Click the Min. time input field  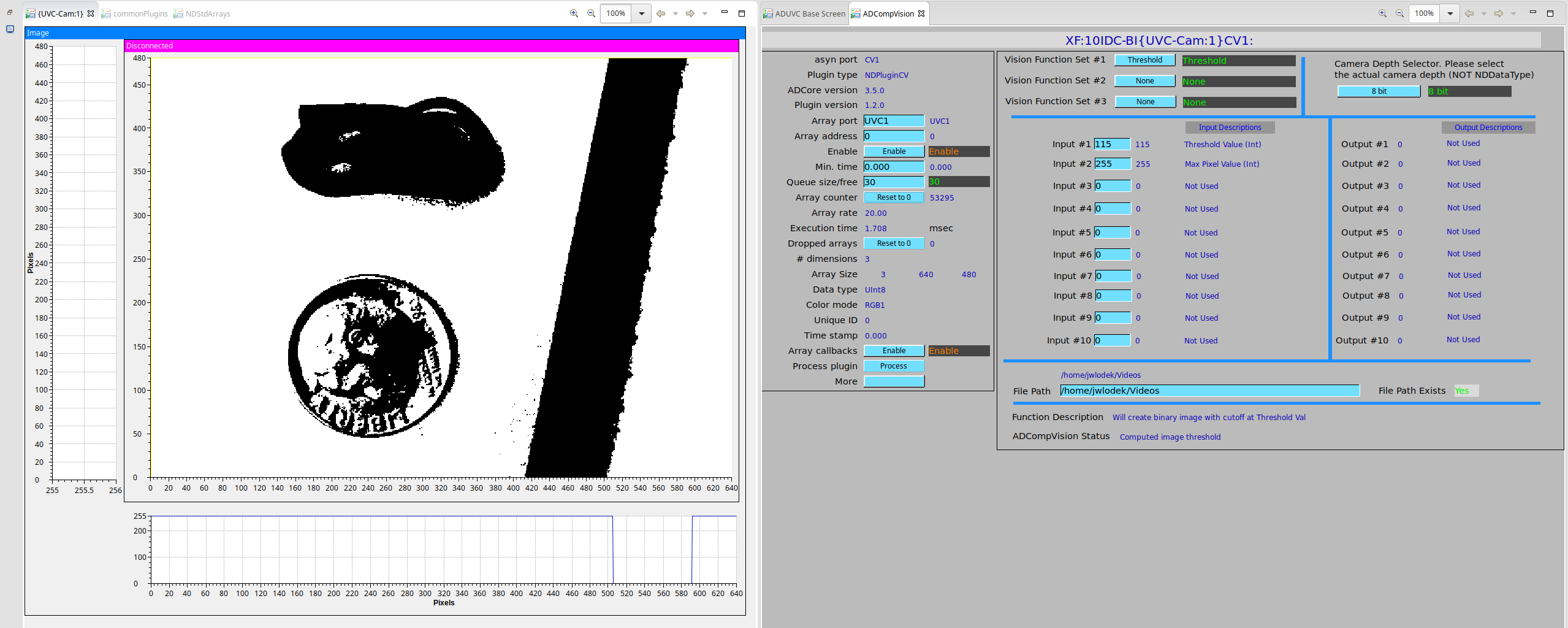coord(894,167)
